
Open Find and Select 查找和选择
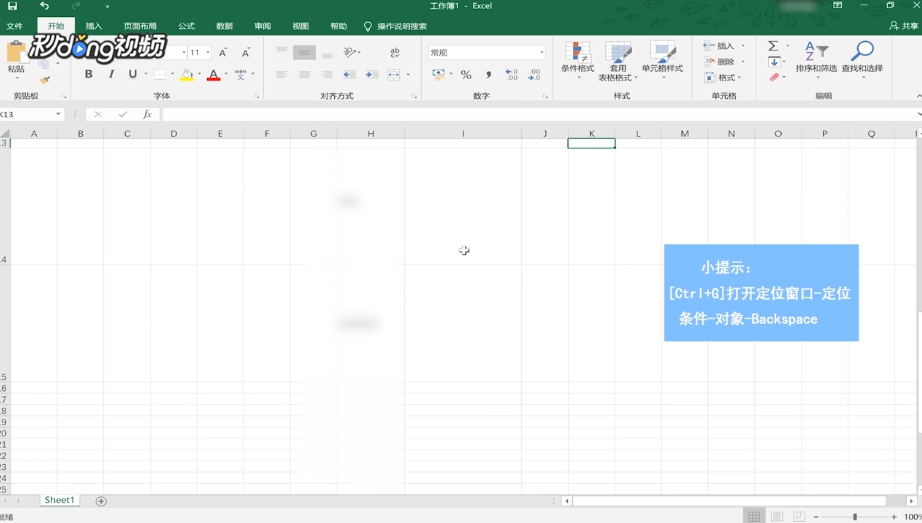tap(862, 58)
